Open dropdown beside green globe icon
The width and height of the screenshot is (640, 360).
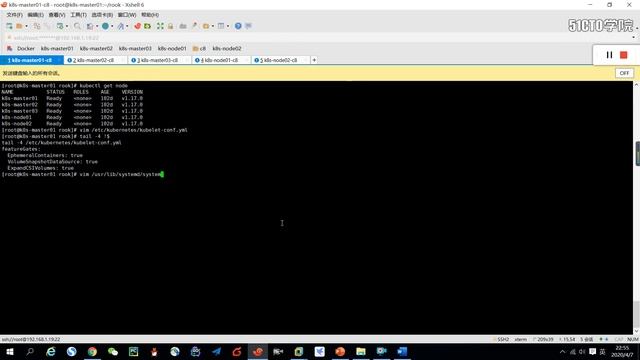pyautogui.click(x=112, y=27)
